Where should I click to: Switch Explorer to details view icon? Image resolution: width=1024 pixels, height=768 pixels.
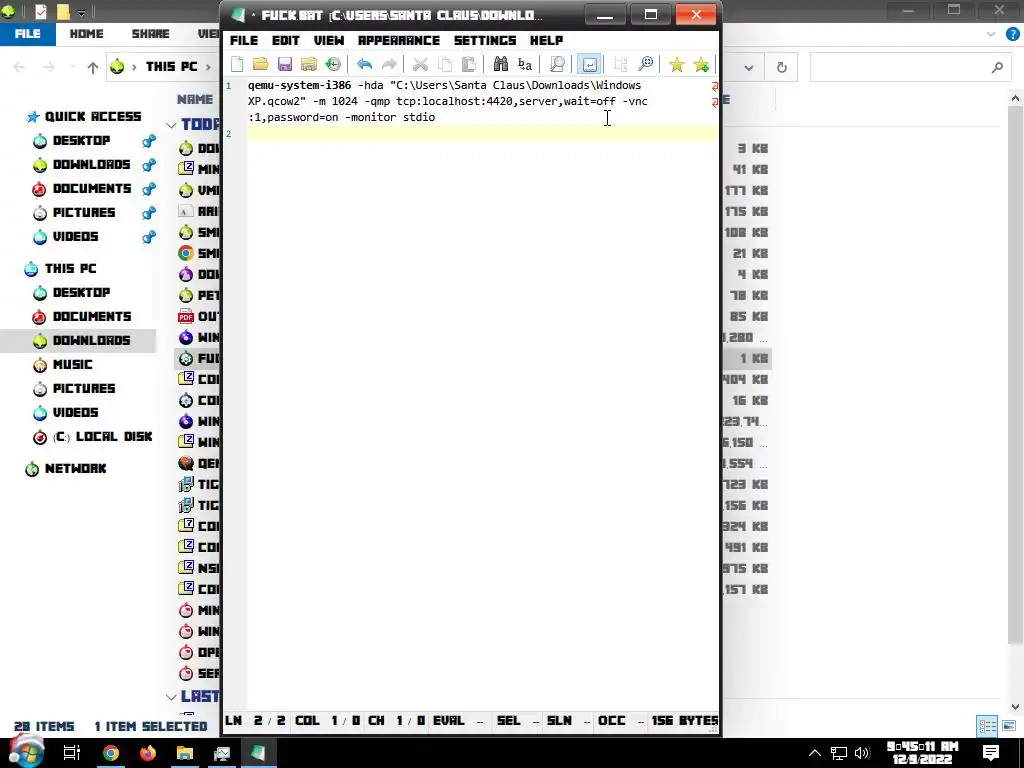pos(987,726)
